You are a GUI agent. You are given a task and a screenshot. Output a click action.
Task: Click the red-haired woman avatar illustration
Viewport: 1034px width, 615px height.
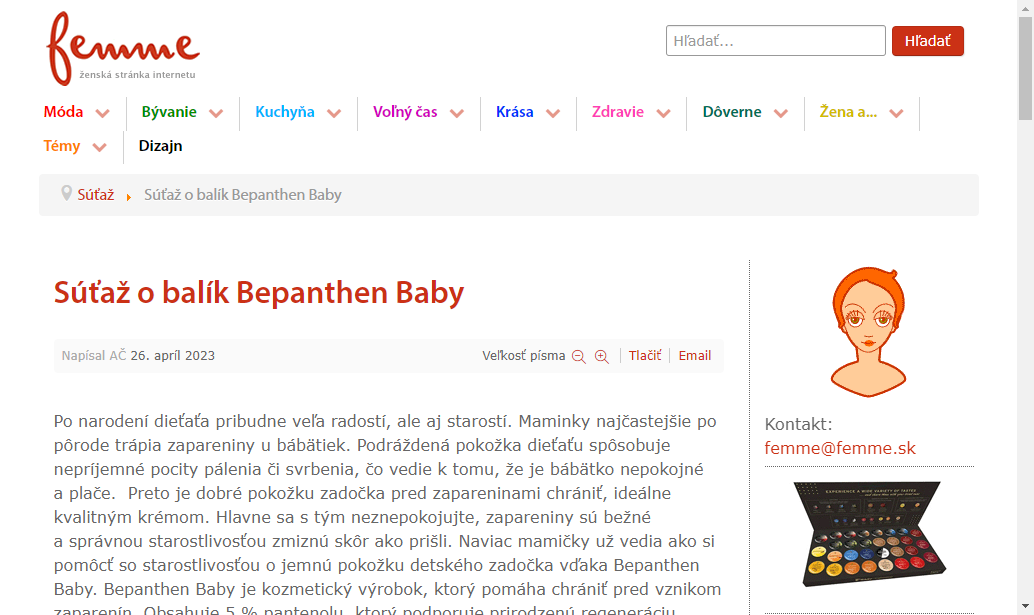(868, 332)
